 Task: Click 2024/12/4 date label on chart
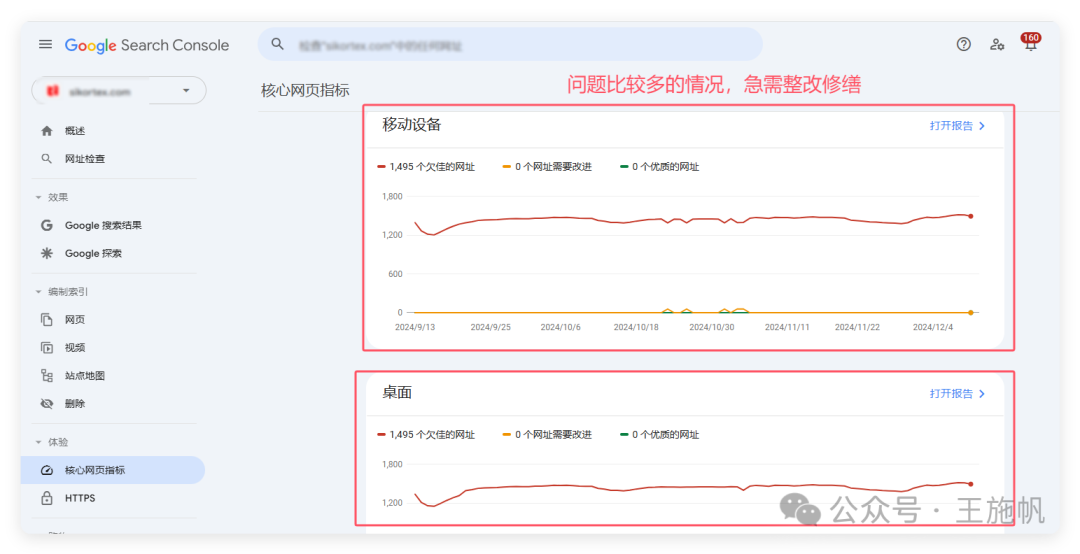(933, 327)
